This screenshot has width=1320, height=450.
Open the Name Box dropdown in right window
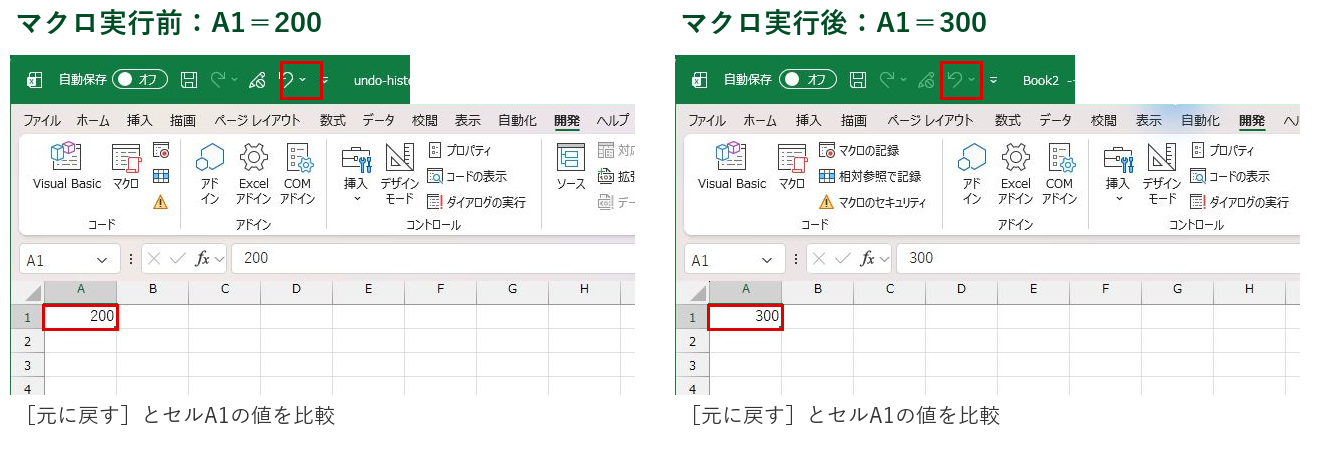pyautogui.click(x=767, y=259)
